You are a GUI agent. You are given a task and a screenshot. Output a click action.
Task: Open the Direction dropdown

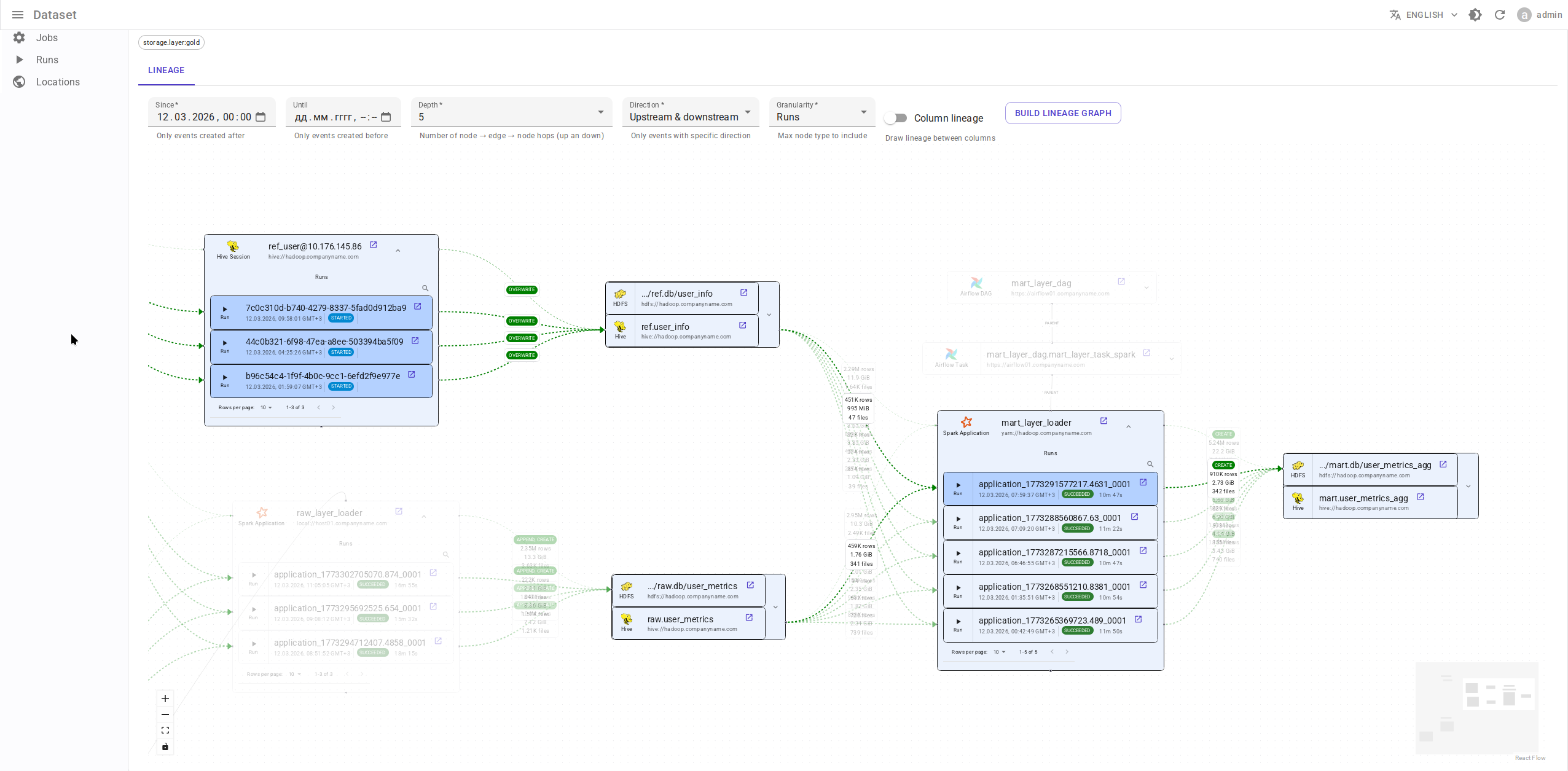(691, 112)
